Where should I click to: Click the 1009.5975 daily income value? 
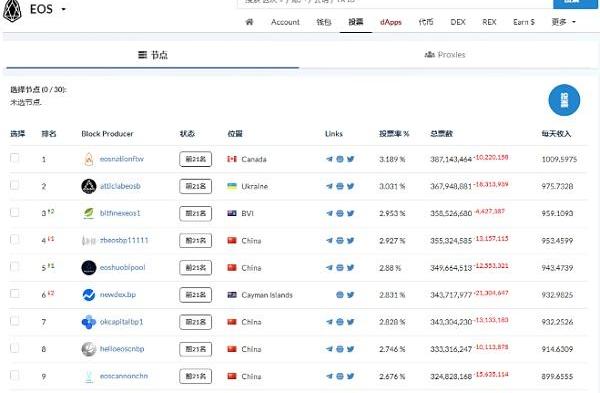click(559, 159)
